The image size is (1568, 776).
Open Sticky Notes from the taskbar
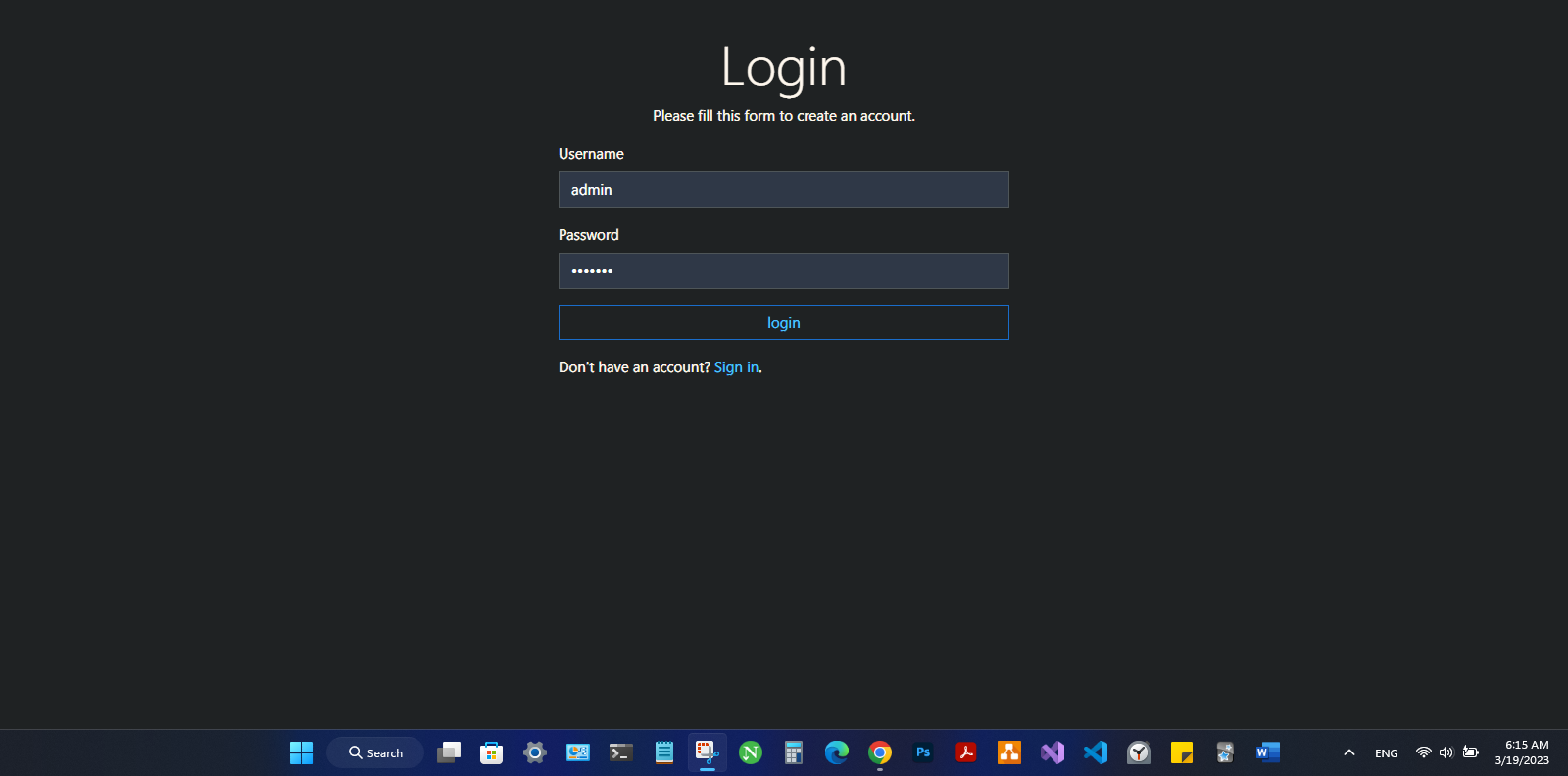point(1182,752)
